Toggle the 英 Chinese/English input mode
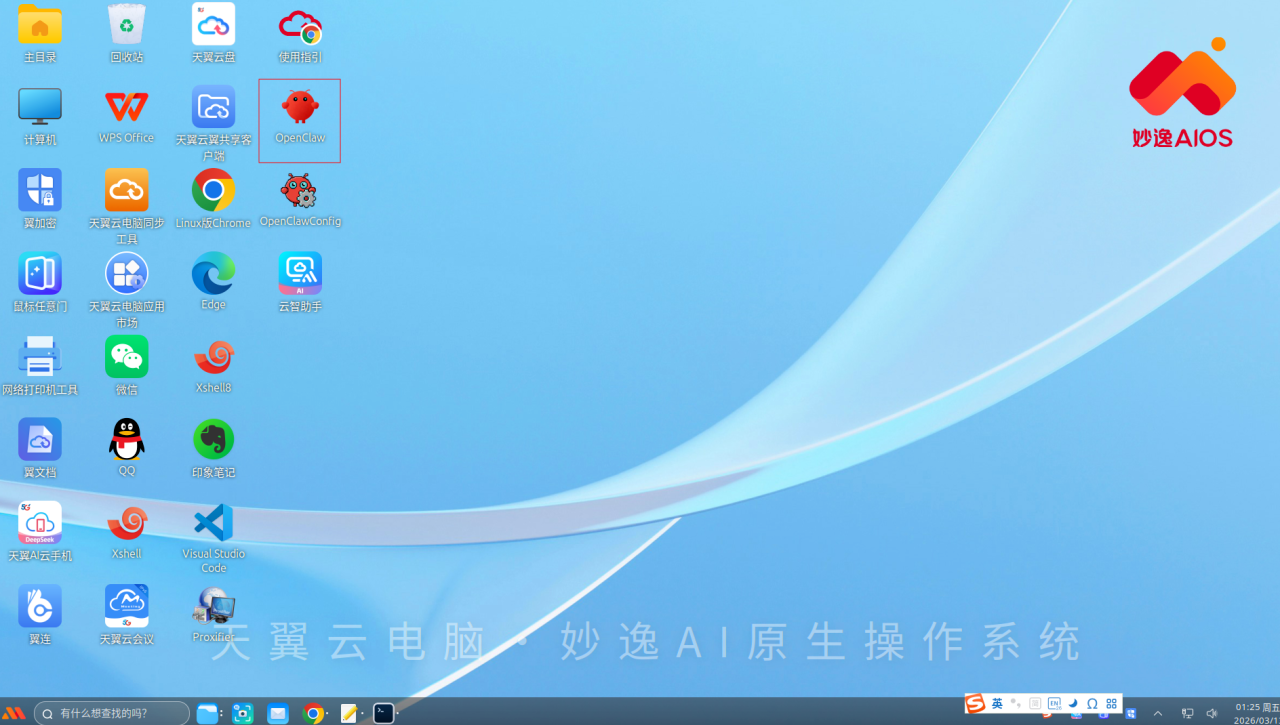Viewport: 1280px width, 725px height. coord(997,704)
